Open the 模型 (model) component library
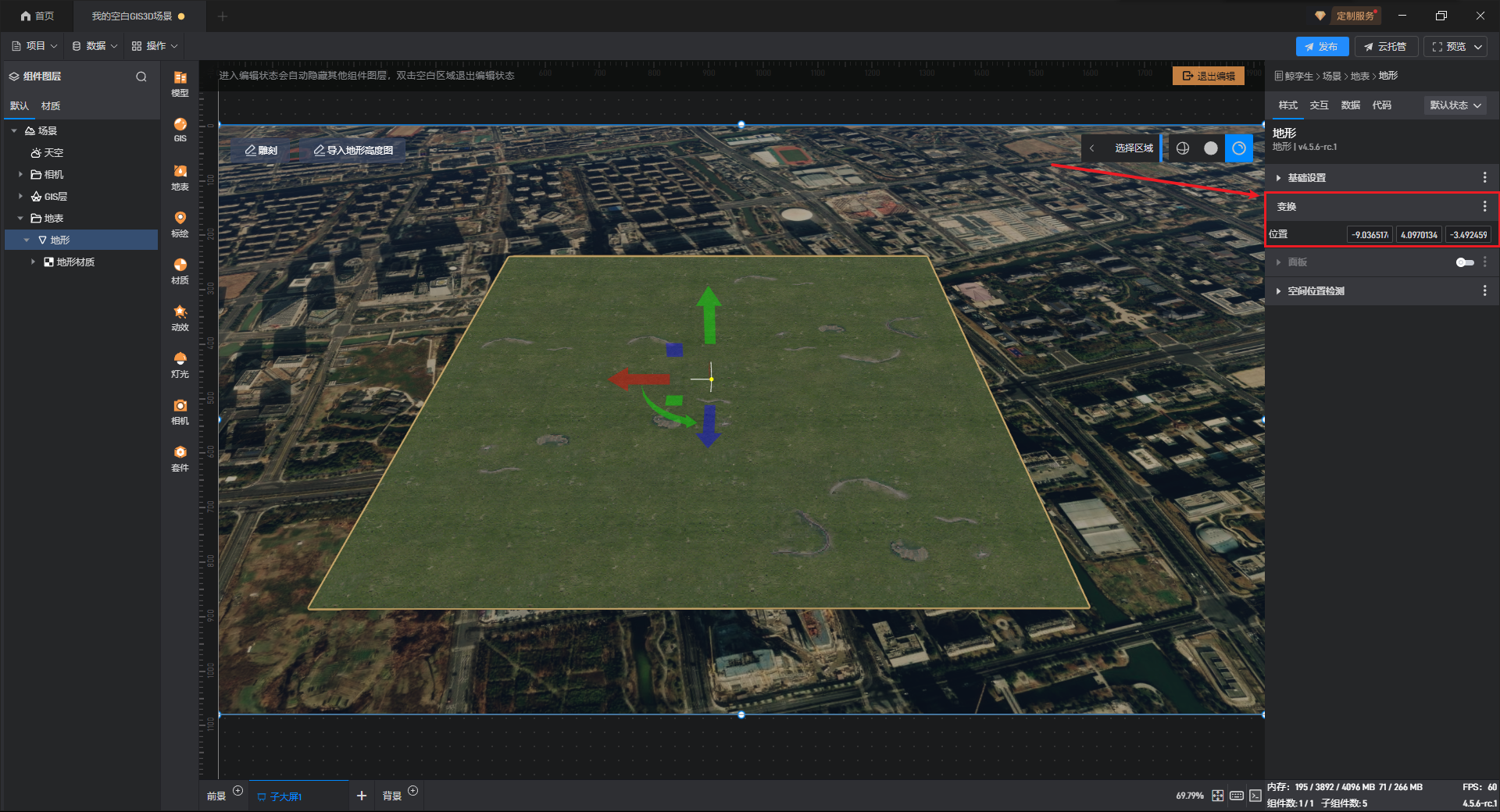The width and height of the screenshot is (1500, 812). (x=180, y=83)
